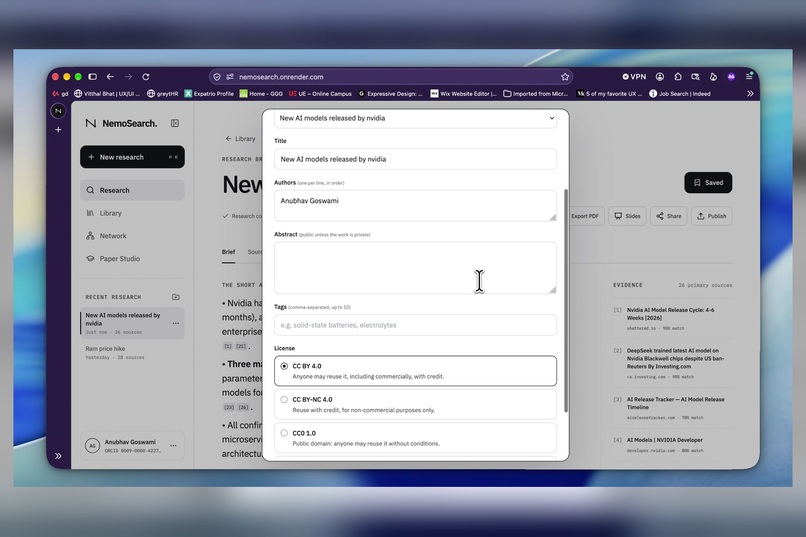Click the Saved button
The width and height of the screenshot is (806, 537).
point(708,182)
